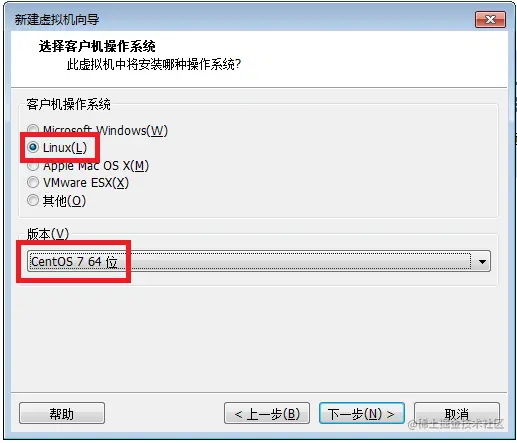Open the CentOS 7 64 位 combo box
This screenshot has width=517, height=443.
tap(259, 262)
